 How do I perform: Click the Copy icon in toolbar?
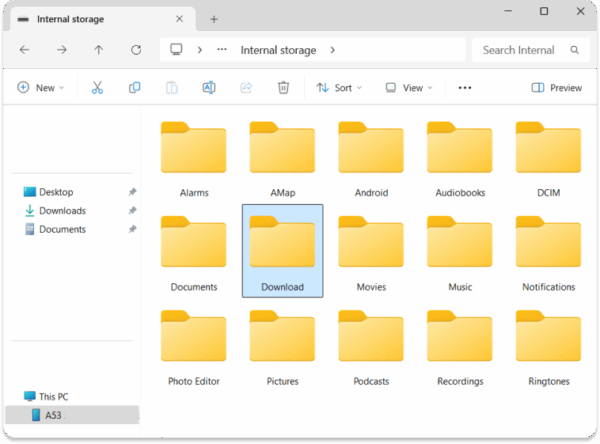click(134, 88)
